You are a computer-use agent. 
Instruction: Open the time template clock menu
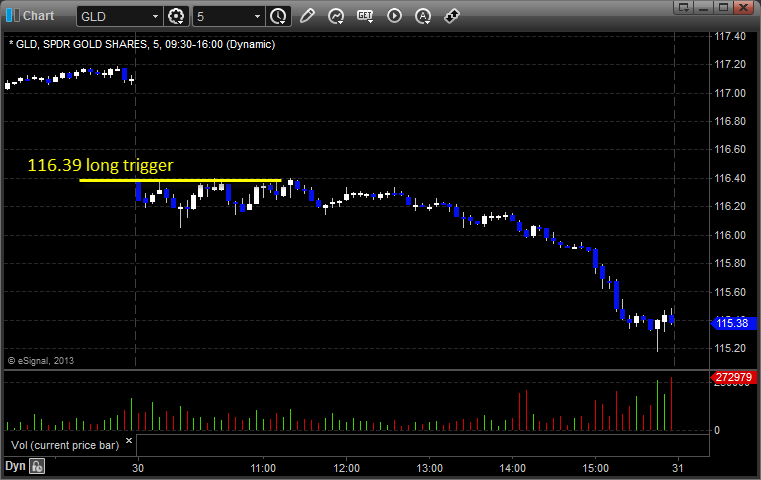pos(279,17)
